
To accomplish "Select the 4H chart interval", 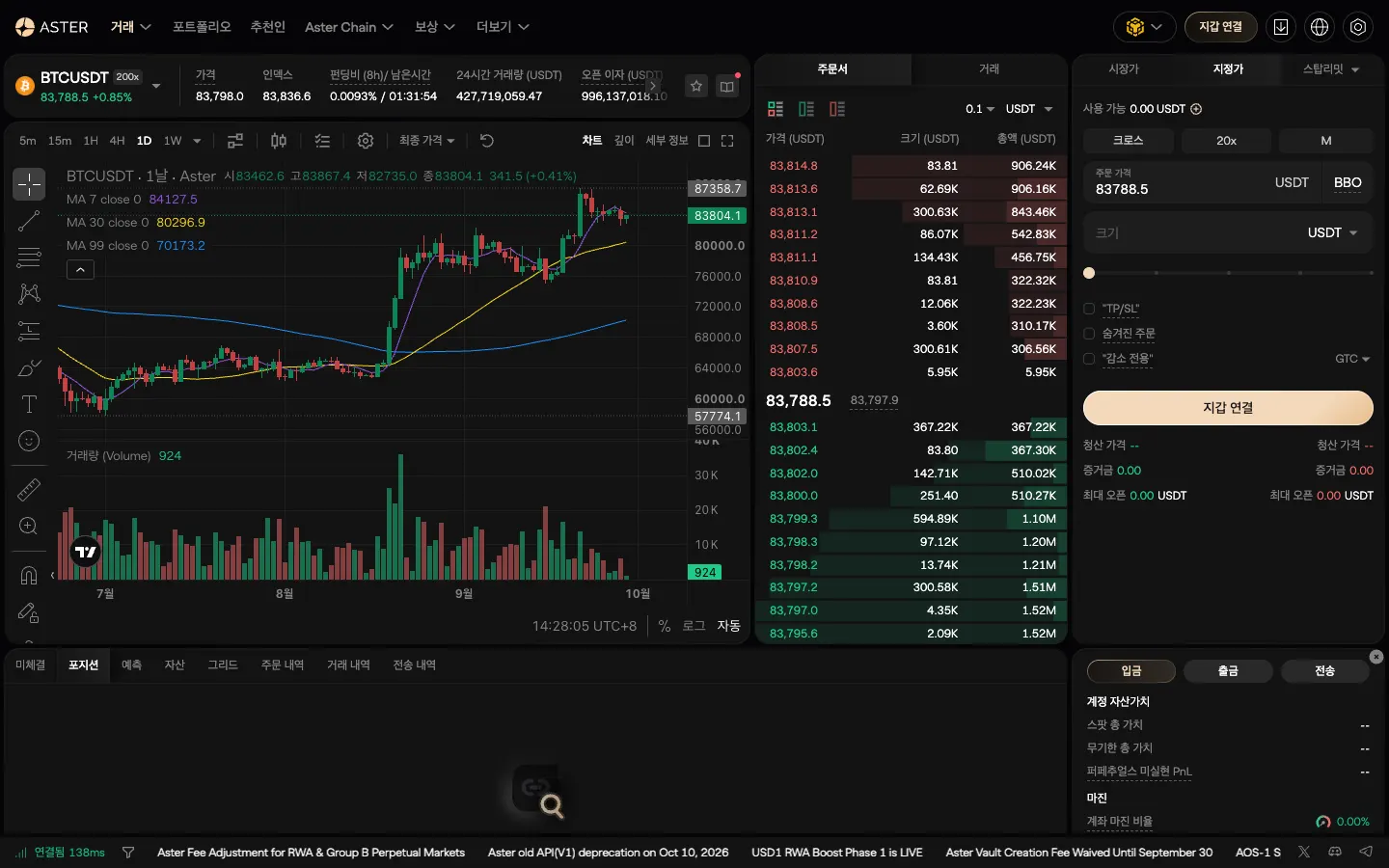I will pos(117,141).
